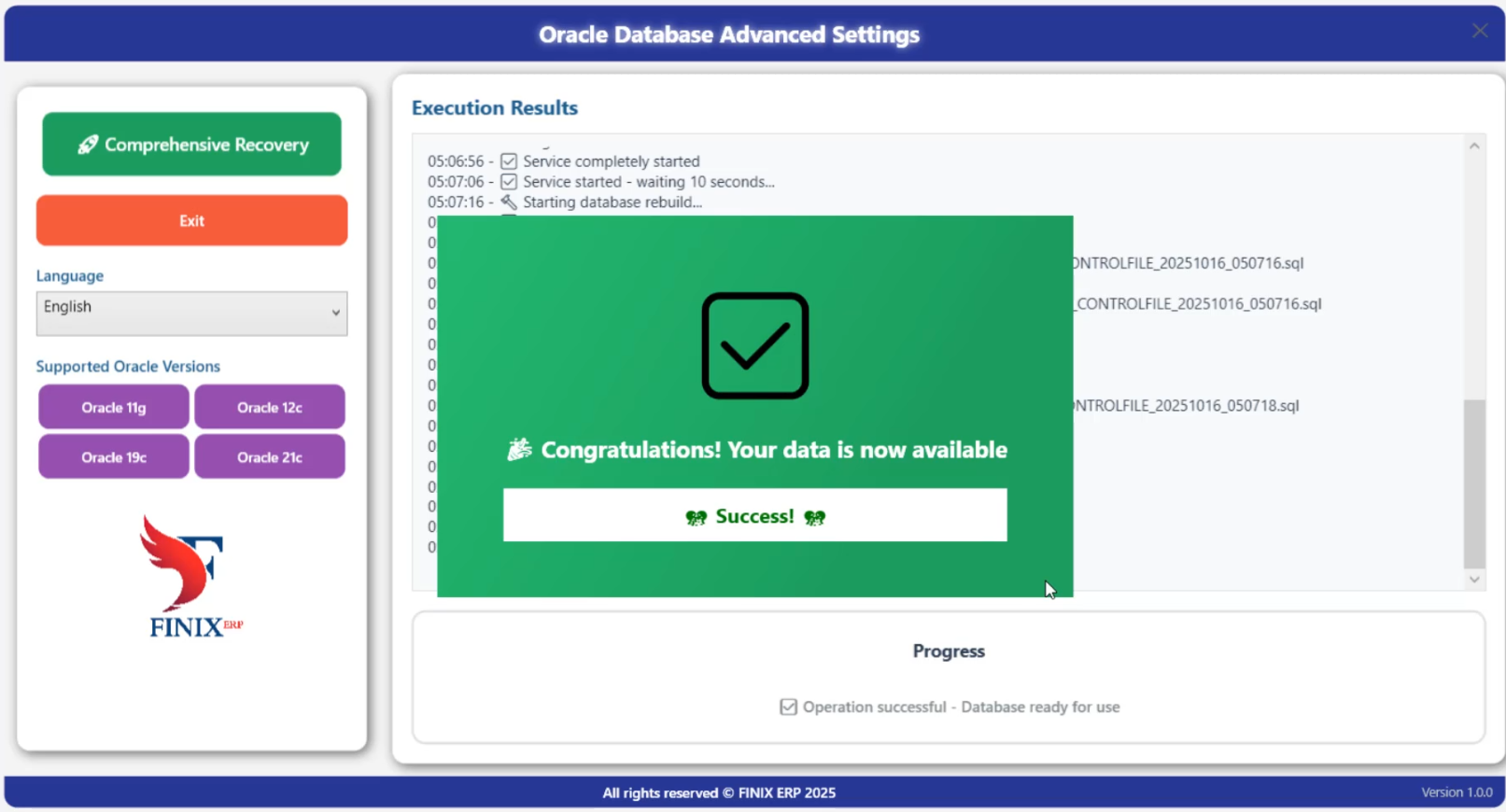Click the Operation successful checkbox icon

pos(788,707)
